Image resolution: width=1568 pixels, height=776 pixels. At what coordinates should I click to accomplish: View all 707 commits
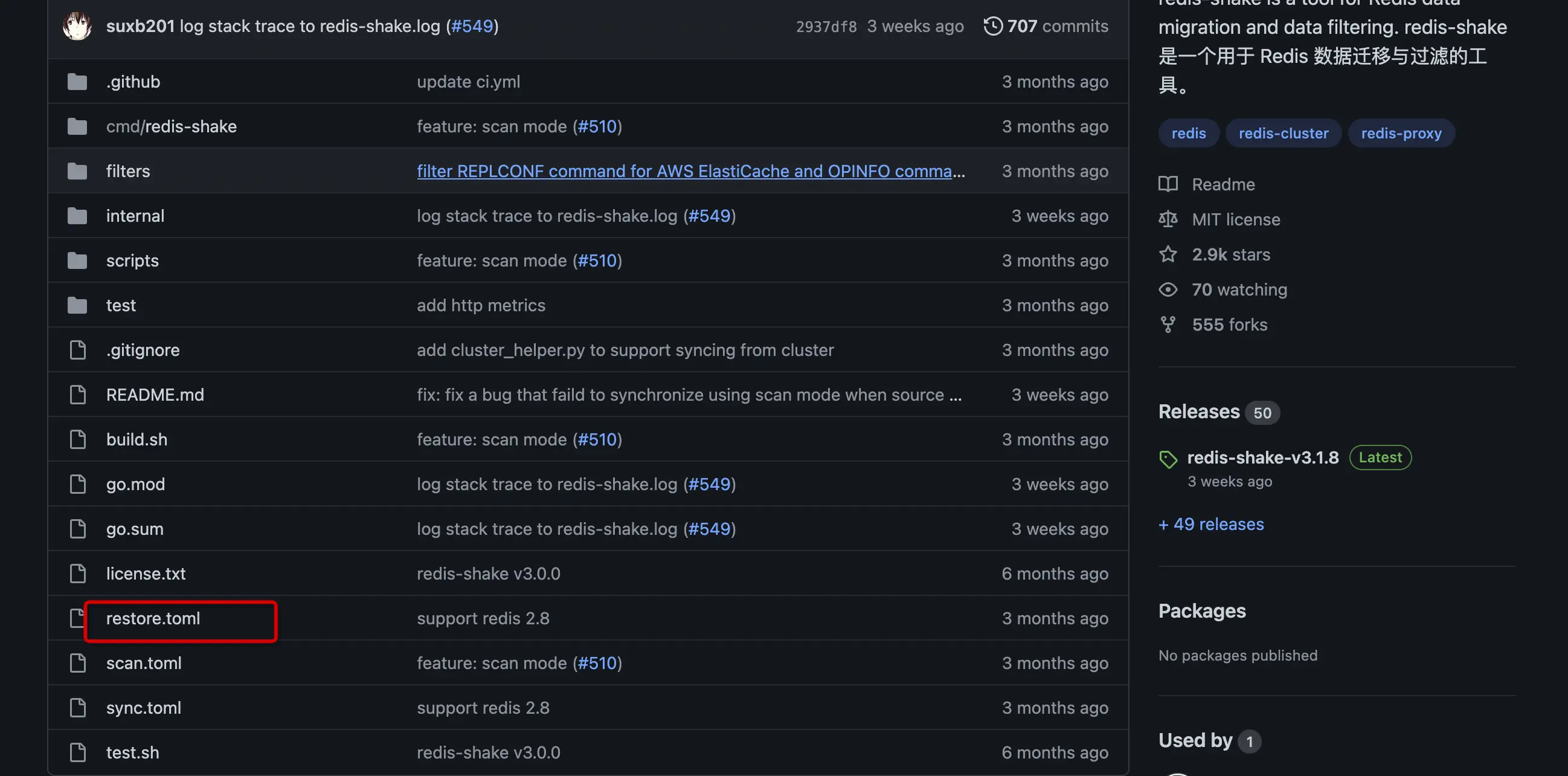coord(1057,26)
